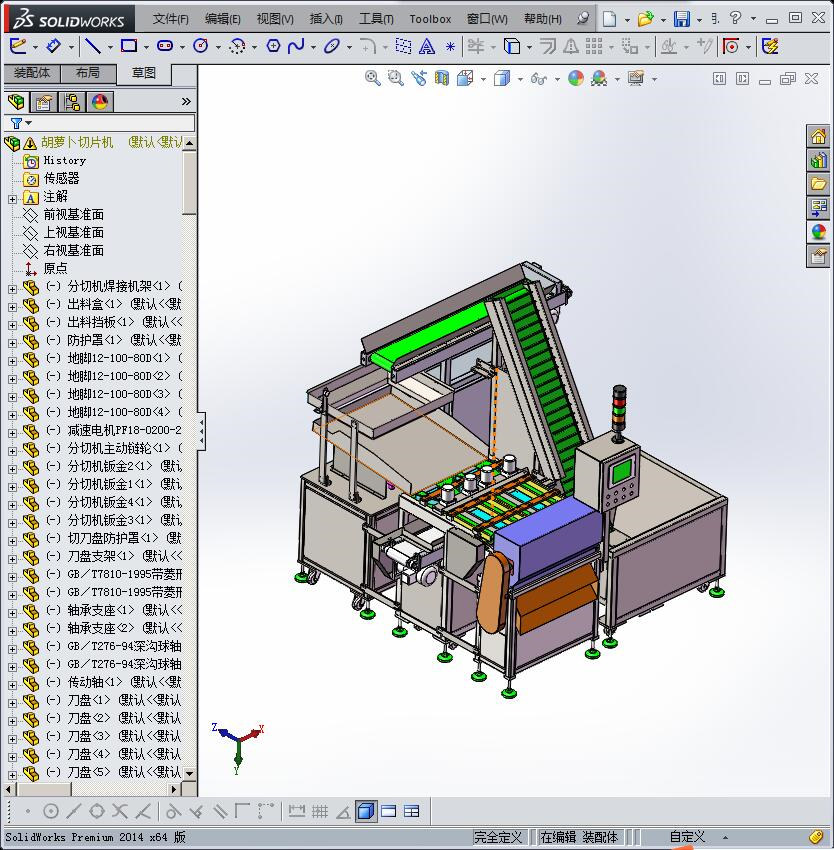Screen dimensions: 834x850
Task: Open the 文件(F) menu
Action: 170,19
